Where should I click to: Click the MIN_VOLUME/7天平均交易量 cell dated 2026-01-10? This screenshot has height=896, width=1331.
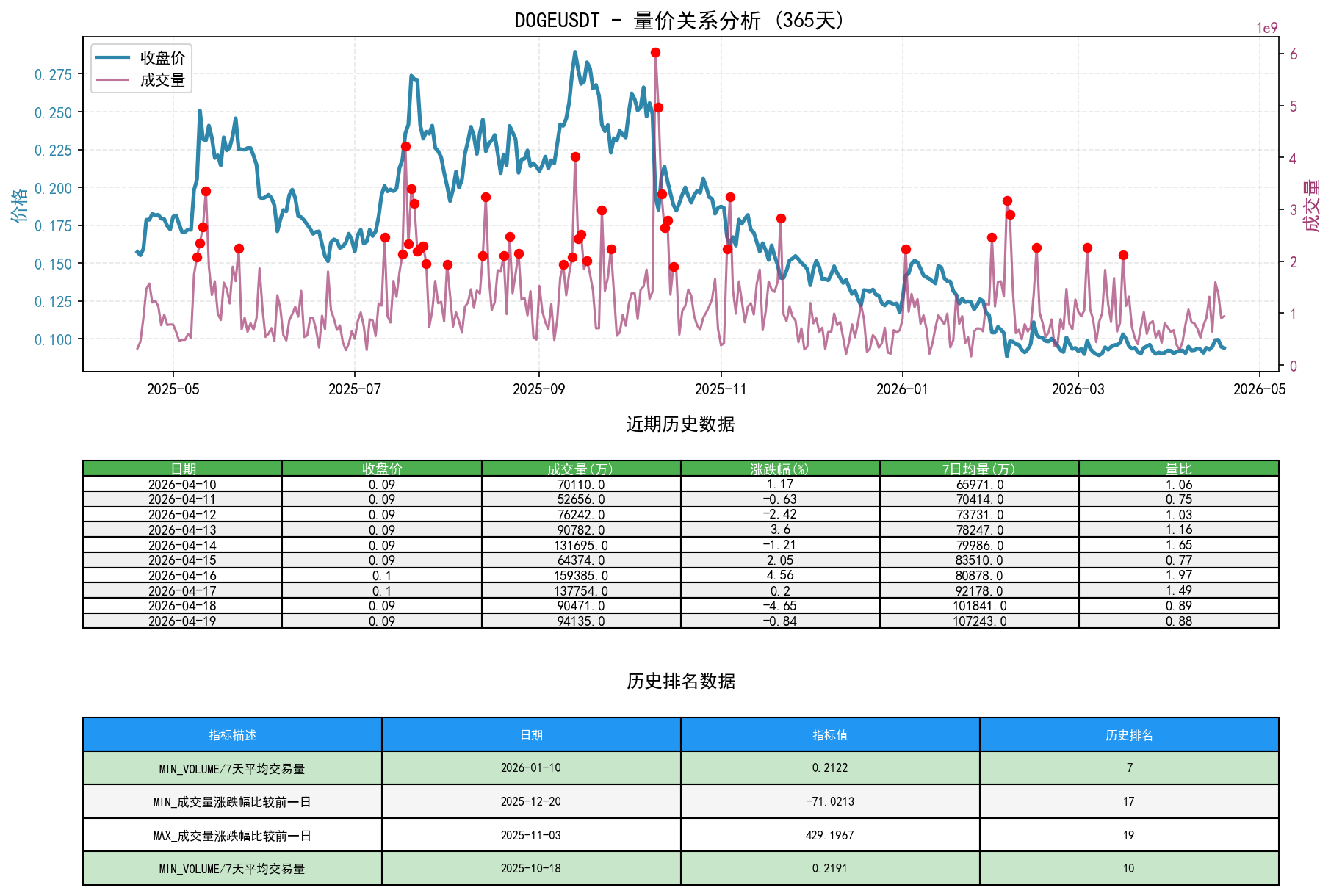[x=232, y=768]
